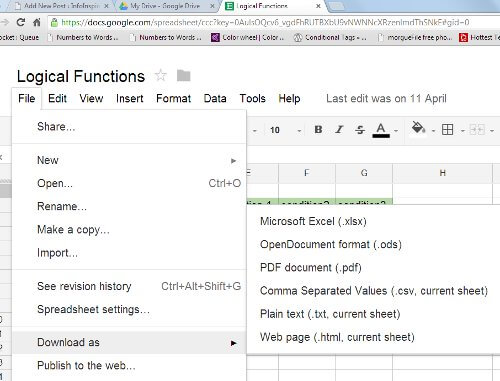The height and width of the screenshot is (381, 500).
Task: Download as PDF document (.pdf)
Action: [x=373, y=268]
